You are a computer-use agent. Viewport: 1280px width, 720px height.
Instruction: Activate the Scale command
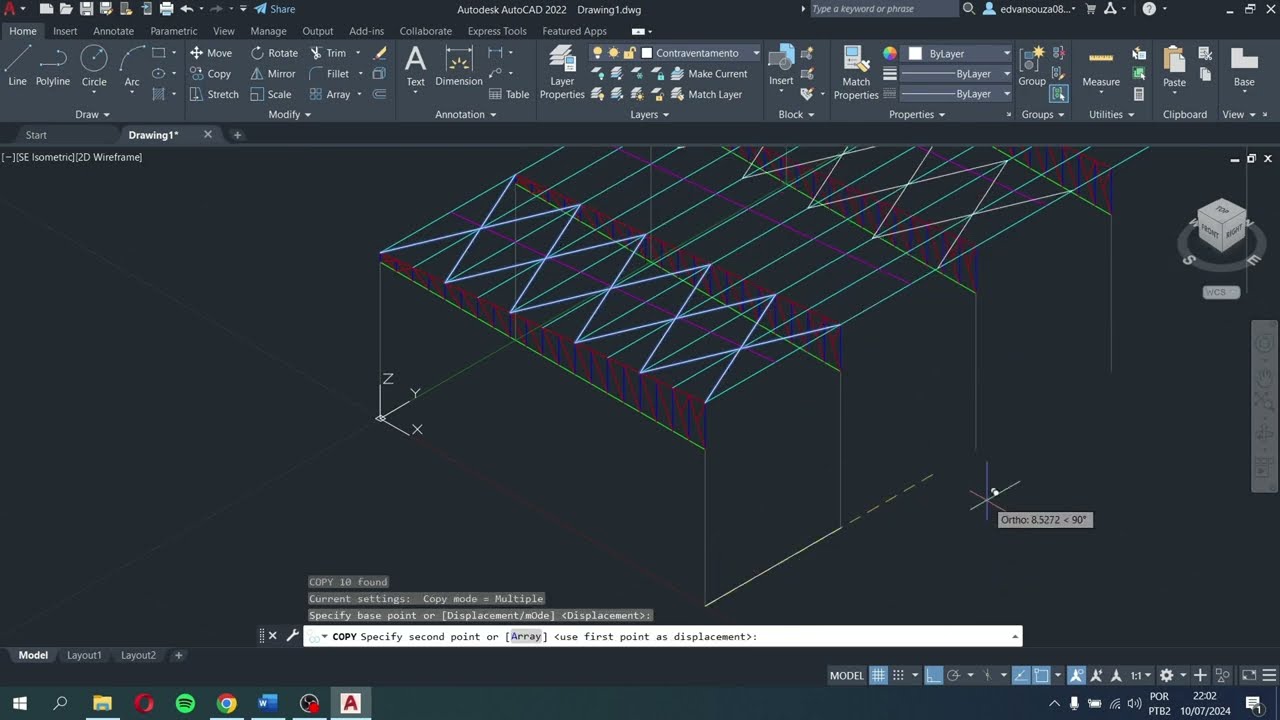[271, 94]
